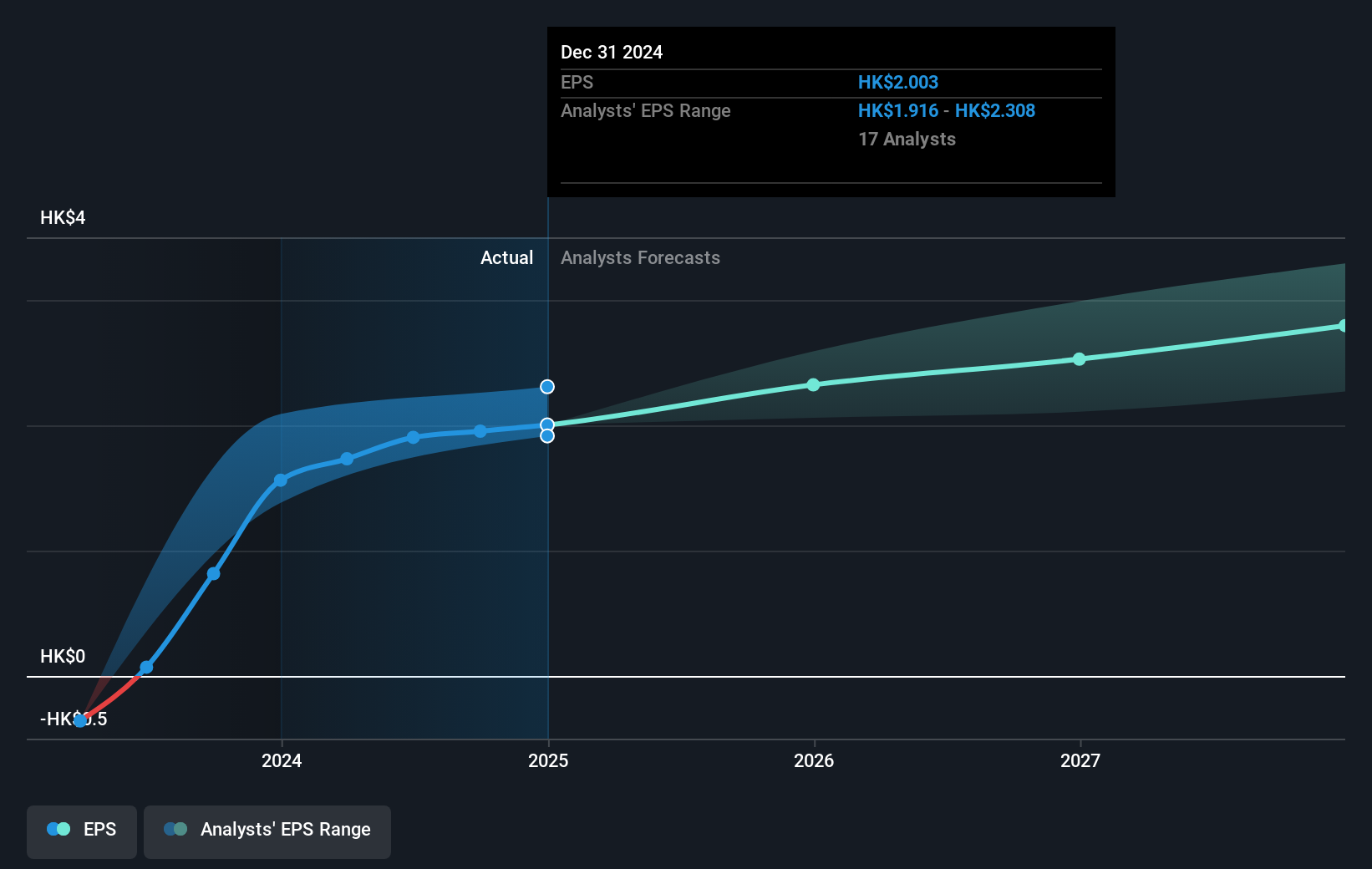Select the 2026 forecast data point
The height and width of the screenshot is (869, 1372).
(x=814, y=385)
